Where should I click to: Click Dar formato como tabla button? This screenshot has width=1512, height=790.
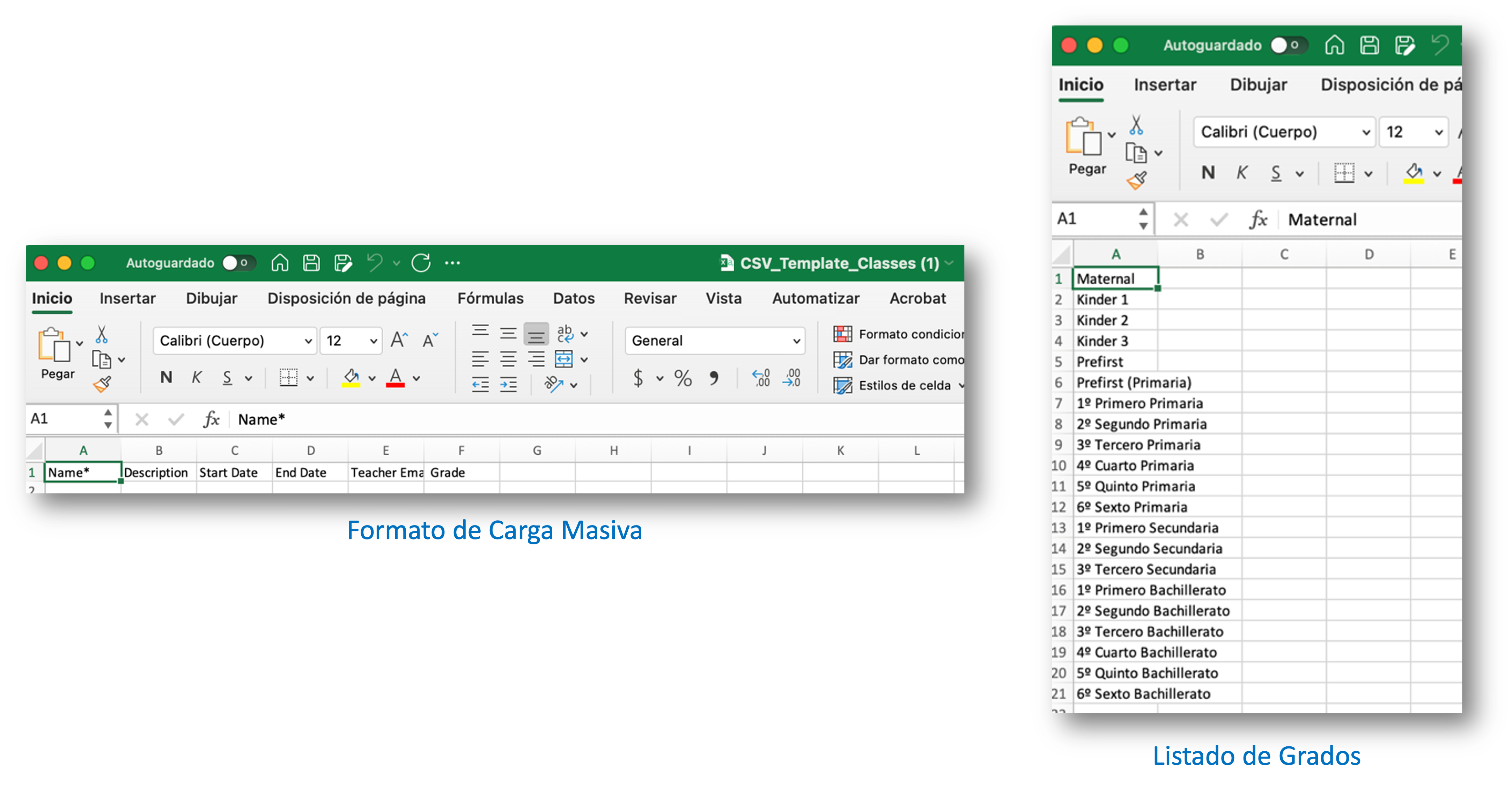(x=899, y=359)
